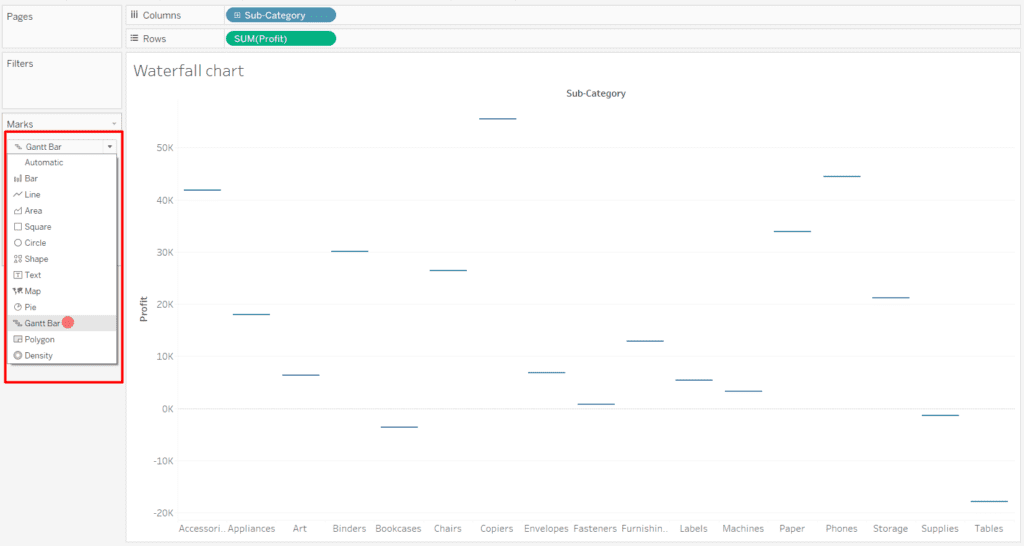Image resolution: width=1024 pixels, height=546 pixels.
Task: Click the 50K axis tick label
Action: 165,148
